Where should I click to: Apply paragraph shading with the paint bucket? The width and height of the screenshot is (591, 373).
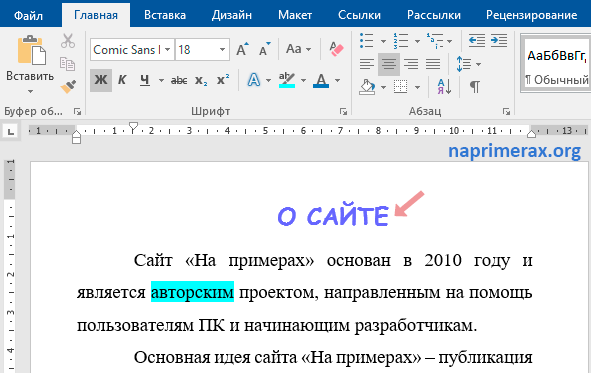[x=367, y=87]
